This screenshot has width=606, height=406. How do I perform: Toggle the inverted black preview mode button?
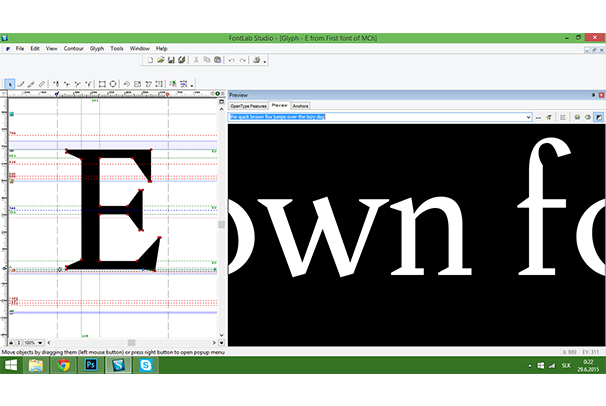click(599, 117)
